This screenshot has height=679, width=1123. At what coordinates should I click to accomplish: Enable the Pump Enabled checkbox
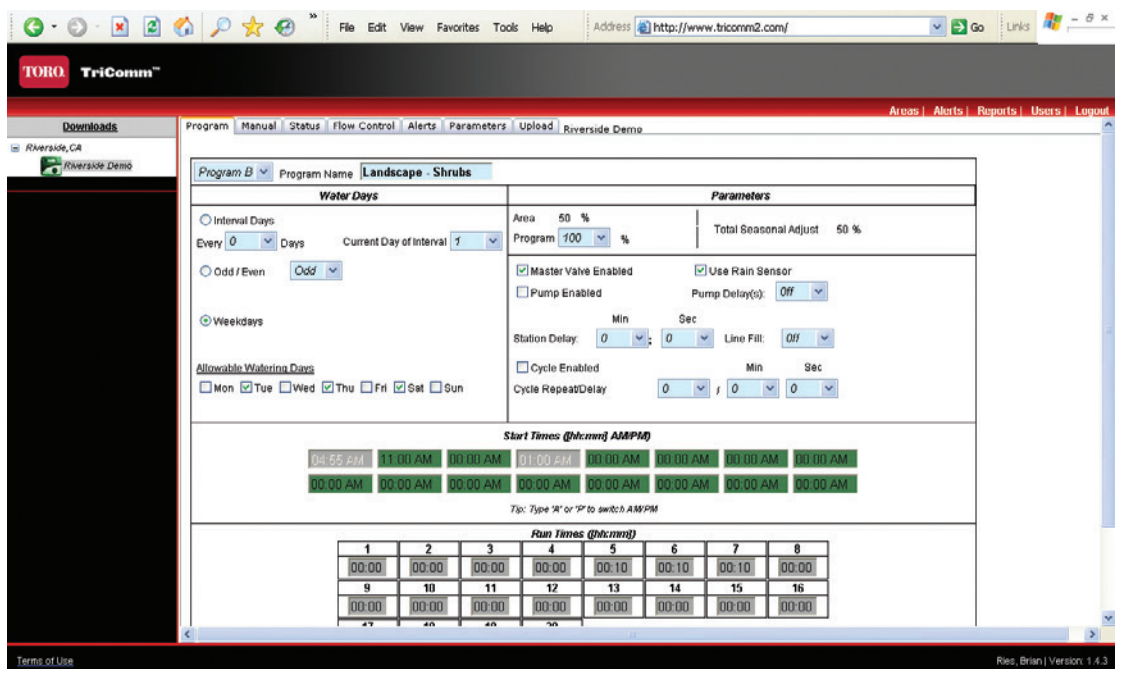click(522, 292)
